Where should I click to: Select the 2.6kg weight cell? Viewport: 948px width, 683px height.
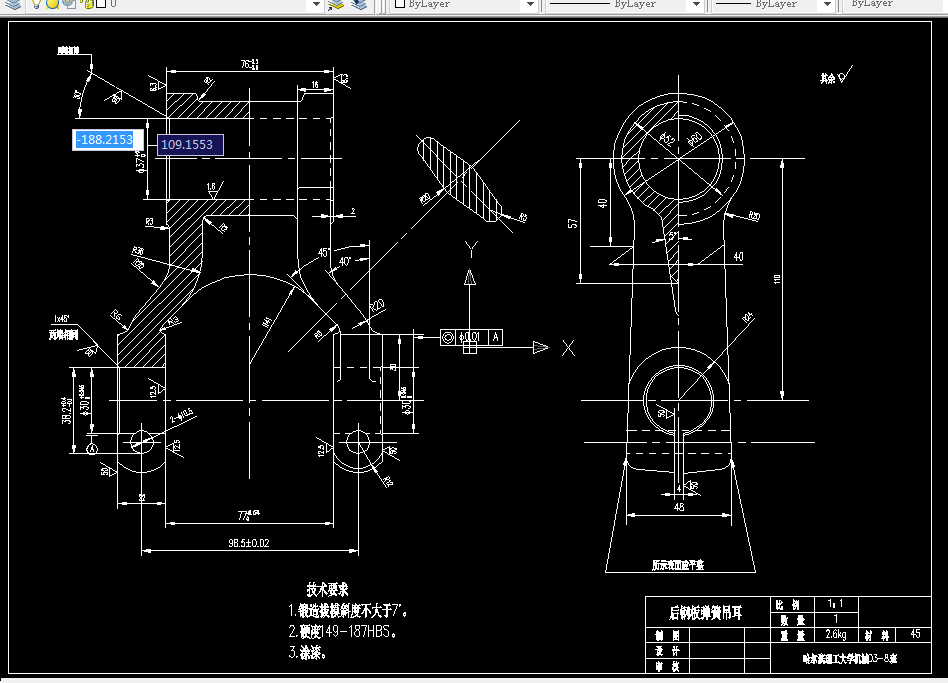(x=836, y=634)
